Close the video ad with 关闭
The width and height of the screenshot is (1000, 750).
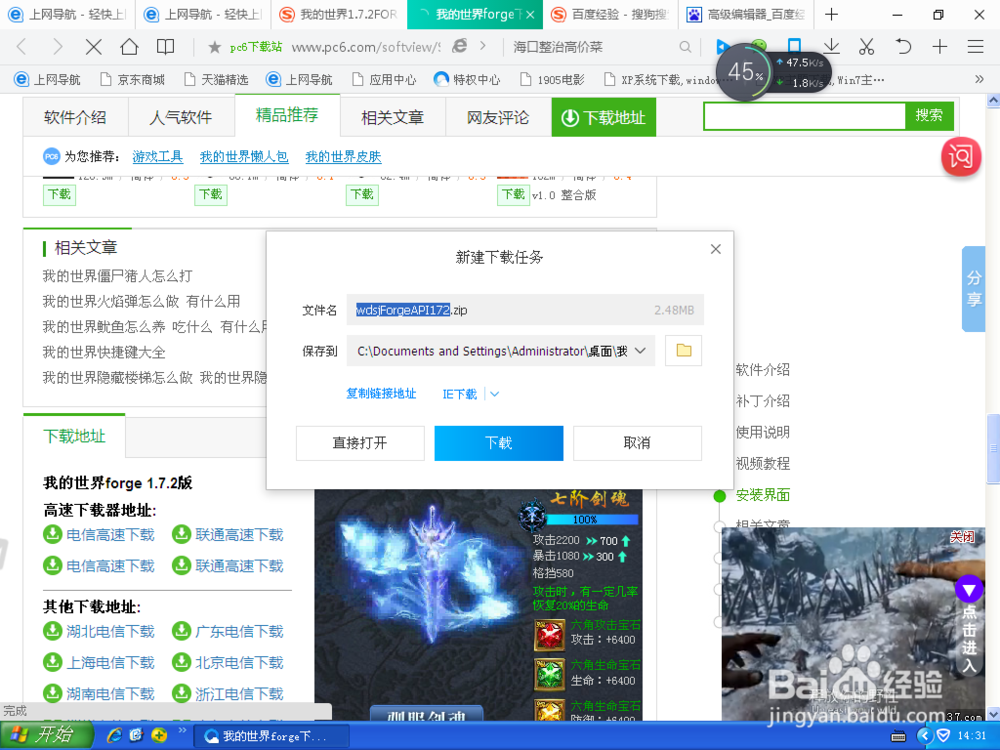click(x=962, y=537)
